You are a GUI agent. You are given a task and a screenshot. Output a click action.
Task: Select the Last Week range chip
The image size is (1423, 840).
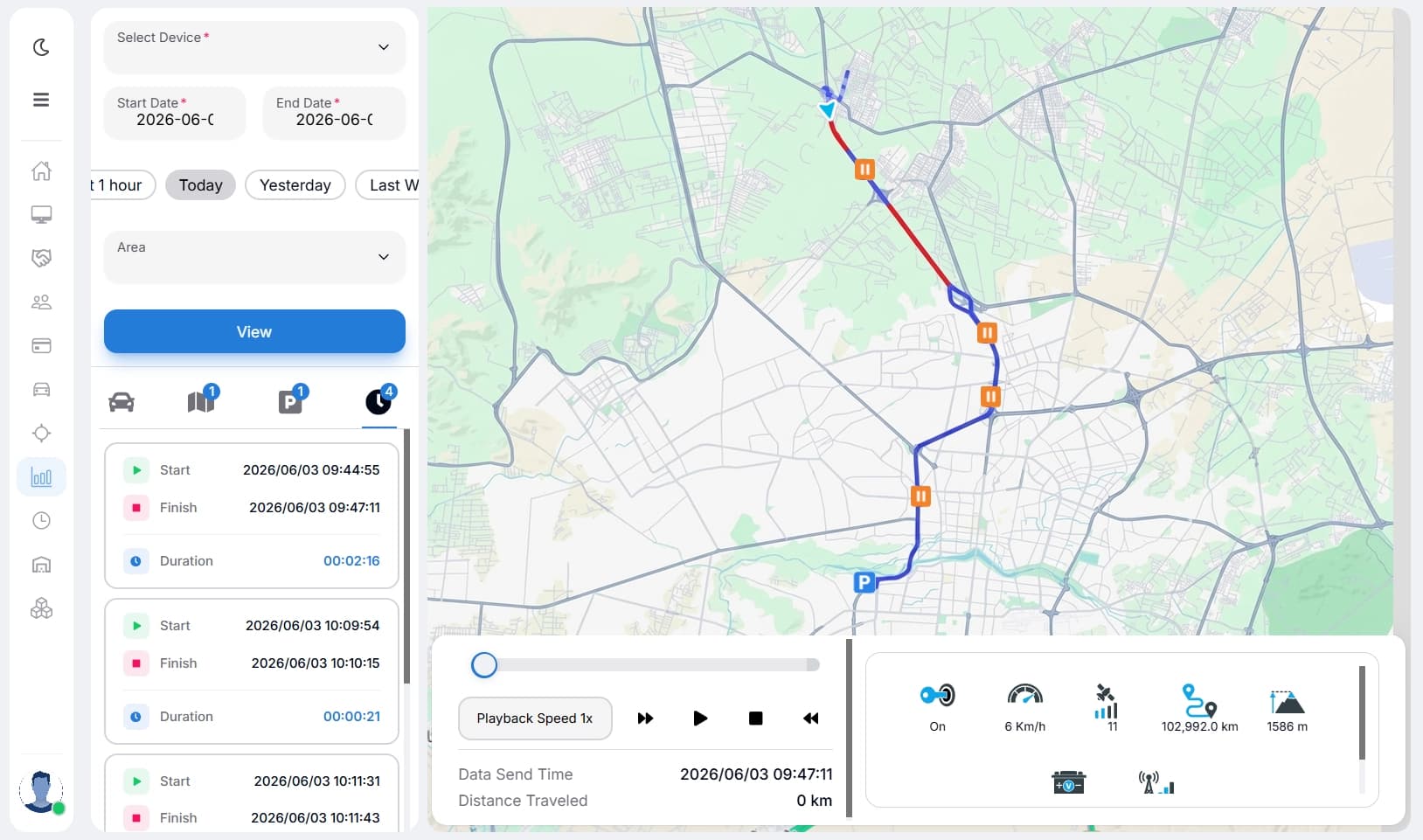pyautogui.click(x=388, y=185)
